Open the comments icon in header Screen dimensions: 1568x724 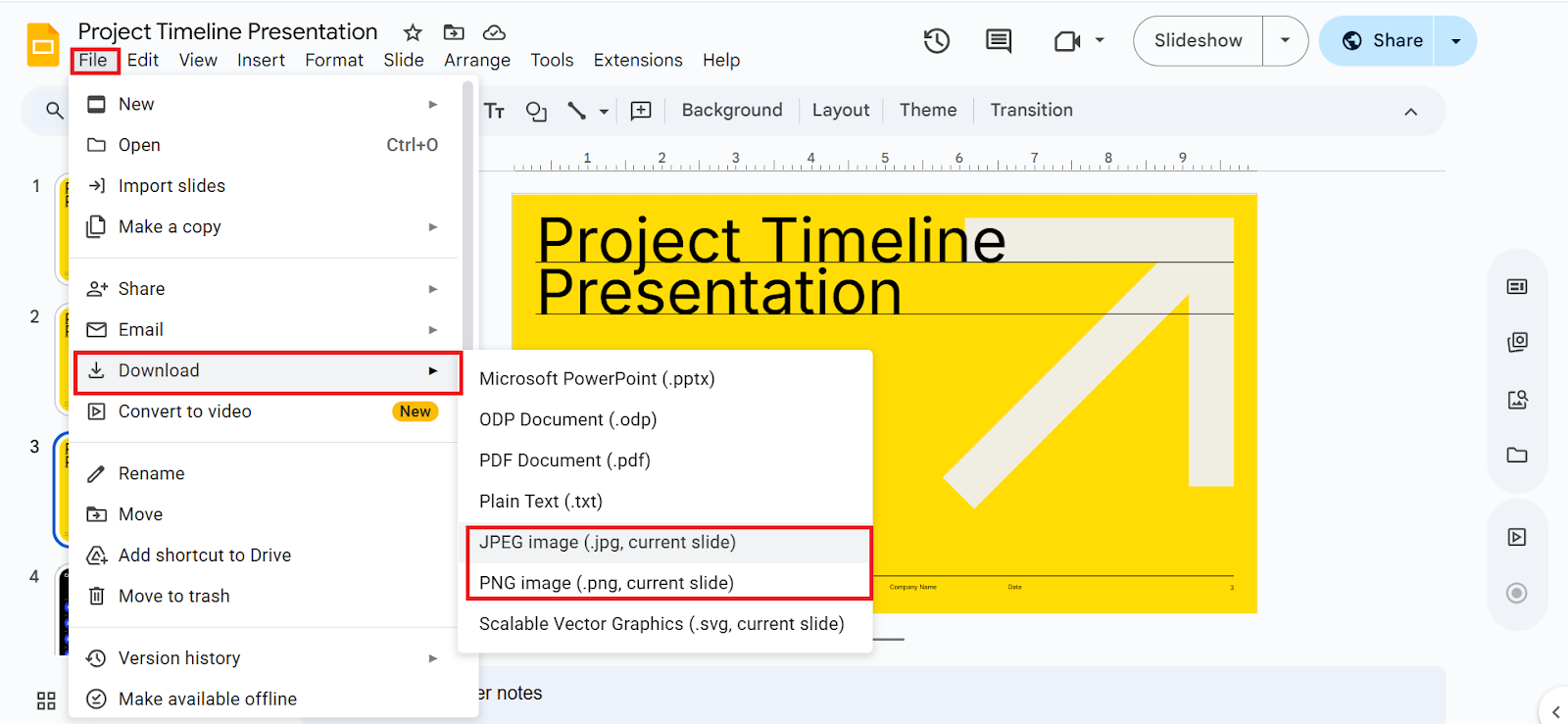click(999, 41)
